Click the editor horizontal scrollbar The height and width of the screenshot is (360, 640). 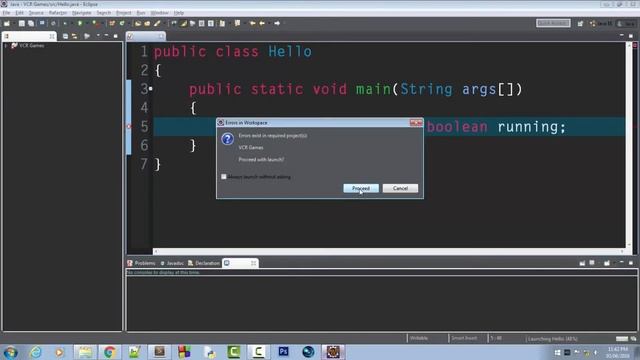pyautogui.click(x=389, y=251)
